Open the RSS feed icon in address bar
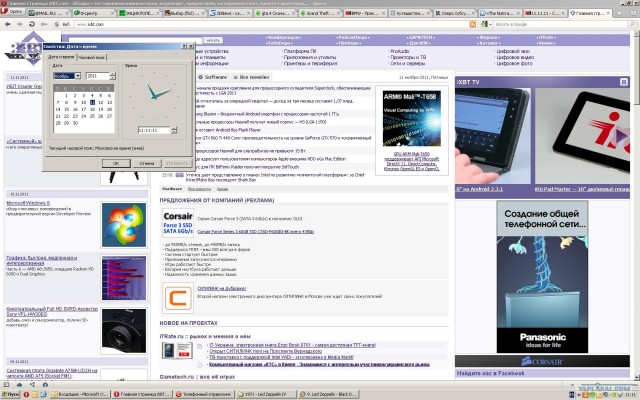The image size is (640, 400). pos(473,24)
